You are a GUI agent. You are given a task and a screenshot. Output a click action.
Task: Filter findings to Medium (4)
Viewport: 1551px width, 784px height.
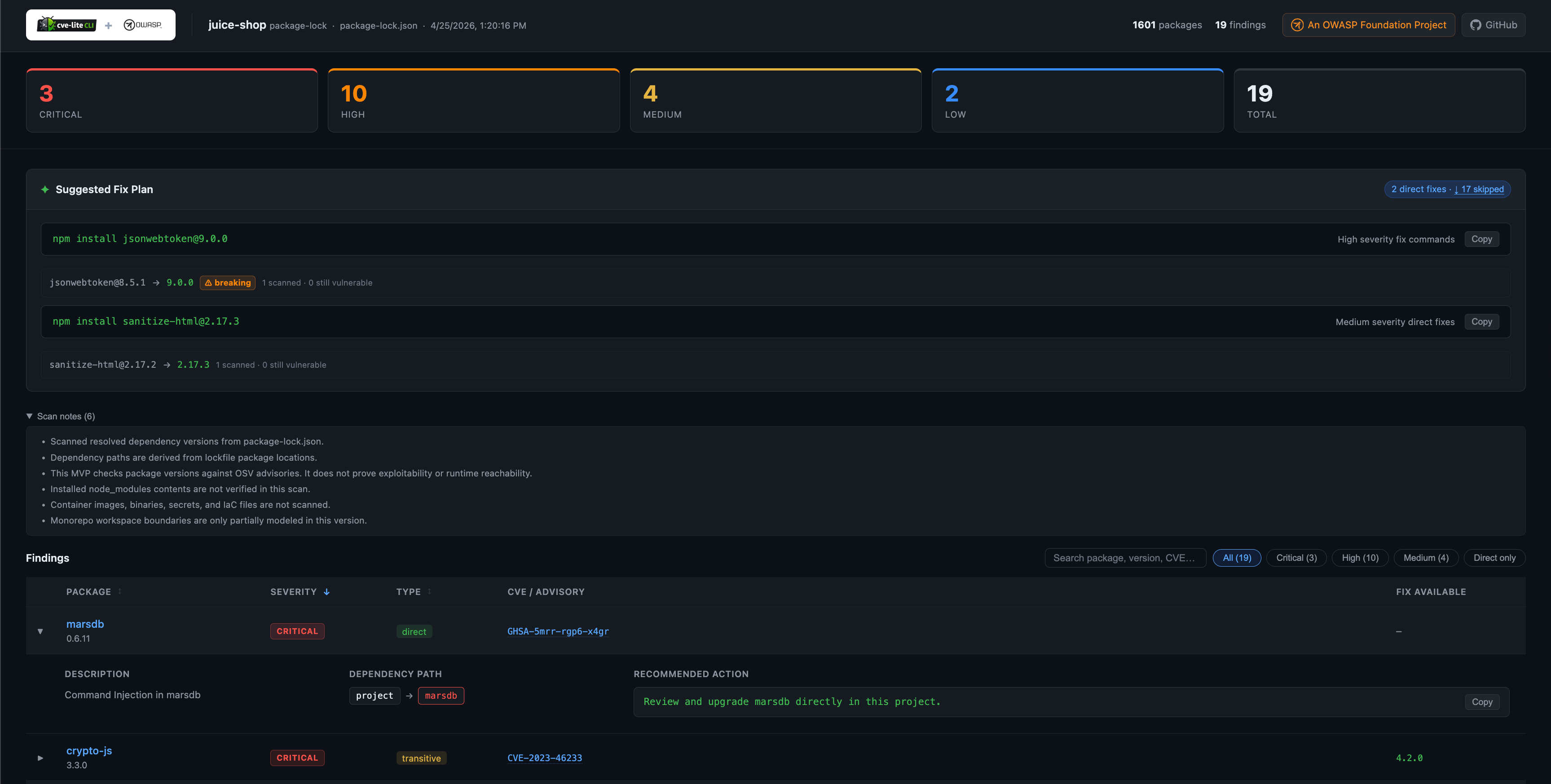click(x=1425, y=558)
